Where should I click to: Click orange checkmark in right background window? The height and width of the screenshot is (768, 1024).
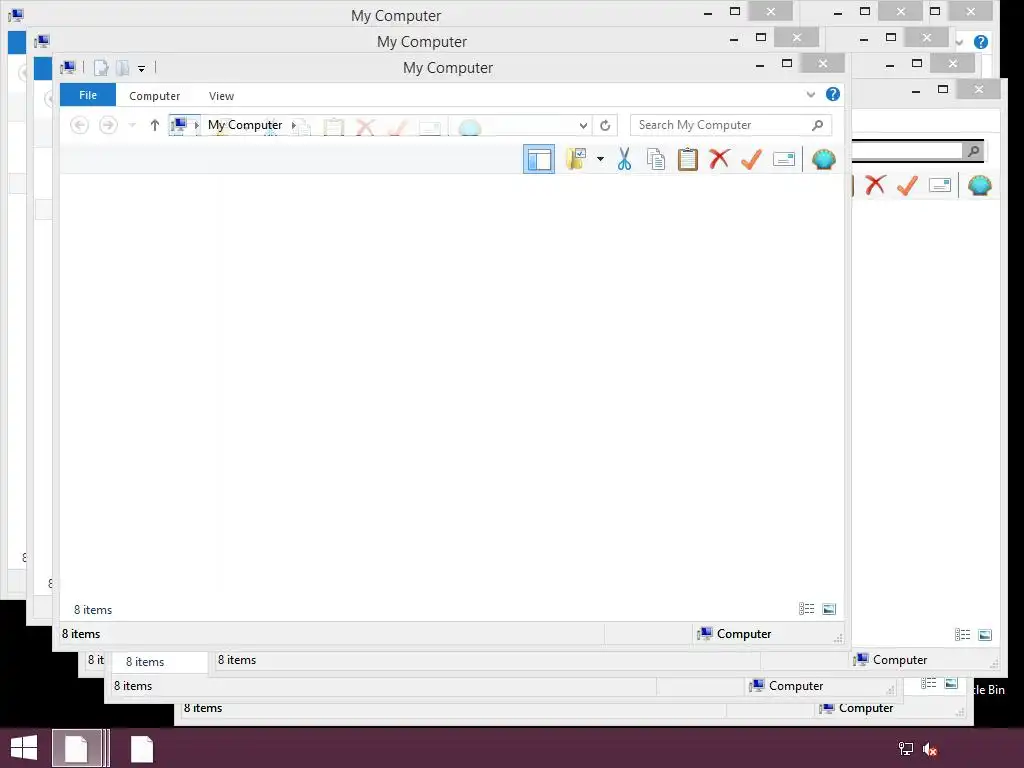[x=907, y=185]
